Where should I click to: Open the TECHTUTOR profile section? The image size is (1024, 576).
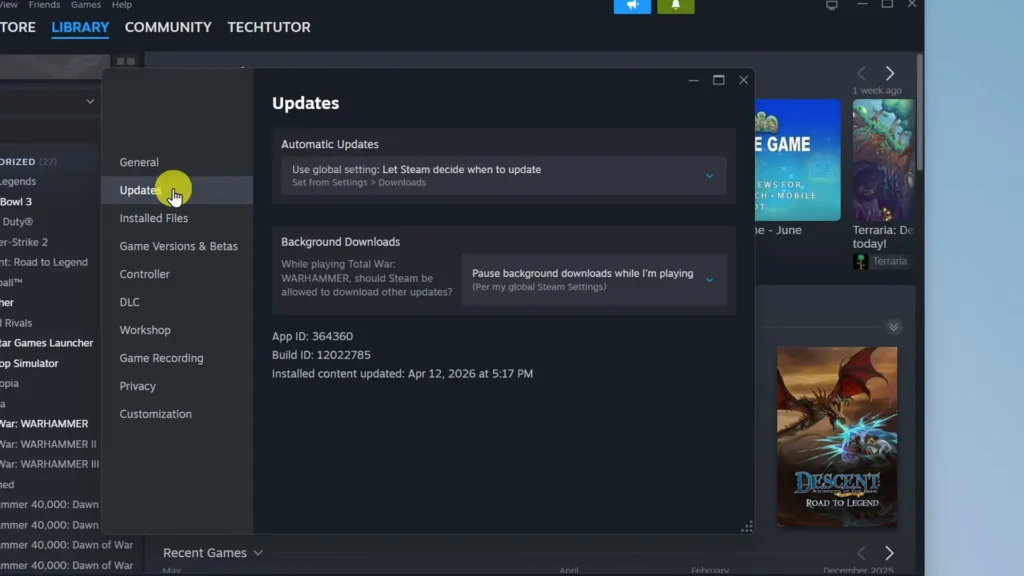click(x=269, y=27)
